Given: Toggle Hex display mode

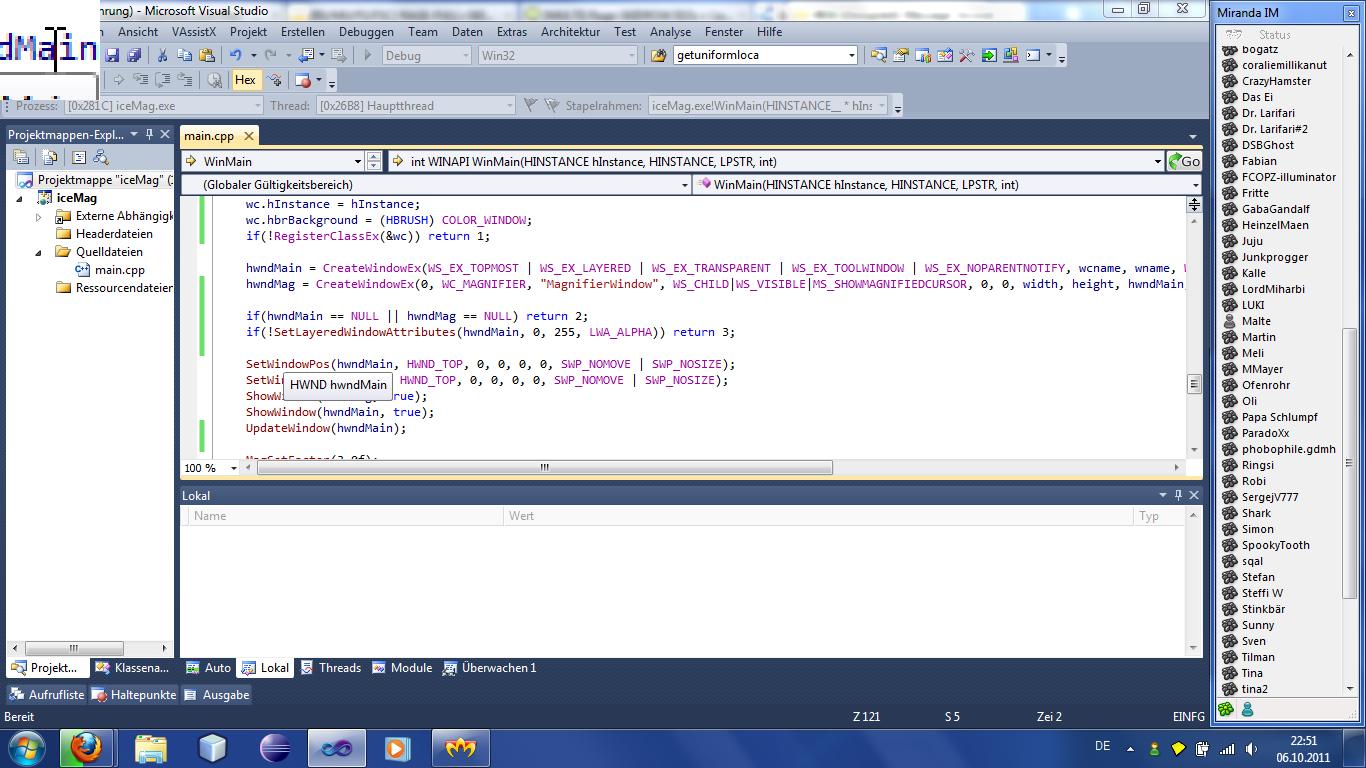Looking at the screenshot, I should [245, 80].
